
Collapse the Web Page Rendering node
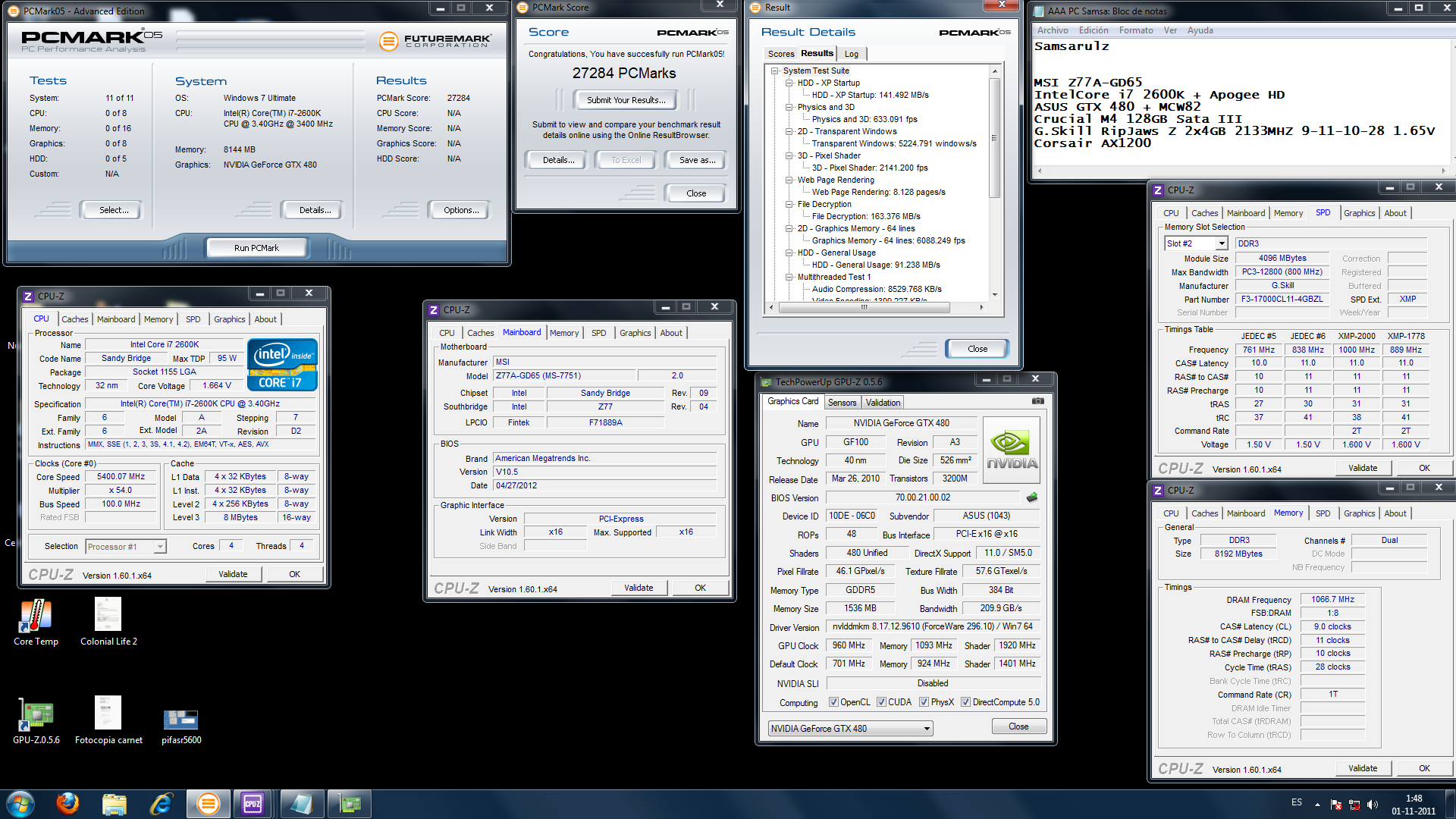(789, 180)
